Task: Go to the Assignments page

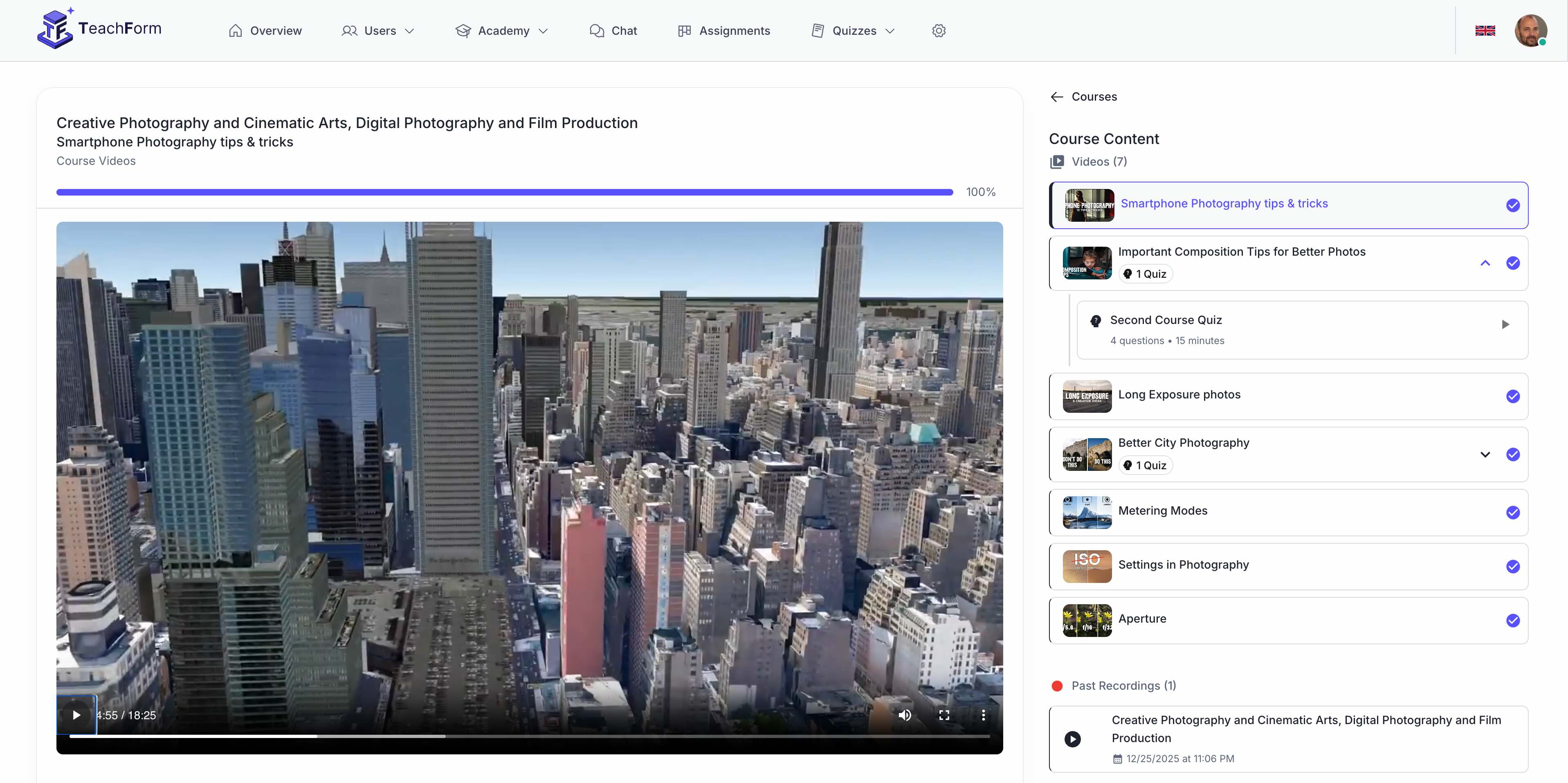Action: click(x=724, y=30)
